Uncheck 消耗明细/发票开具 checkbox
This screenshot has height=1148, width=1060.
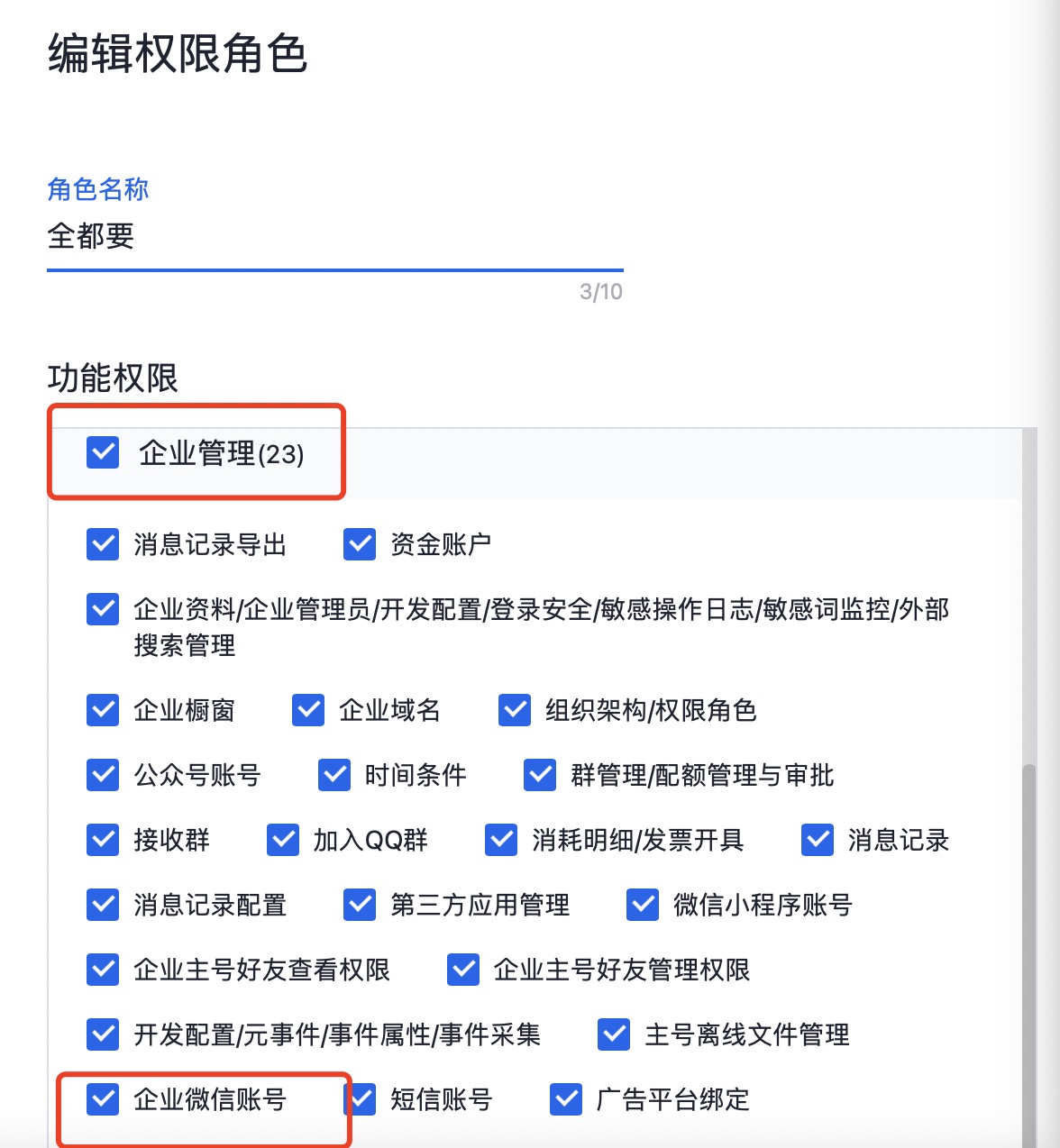501,840
